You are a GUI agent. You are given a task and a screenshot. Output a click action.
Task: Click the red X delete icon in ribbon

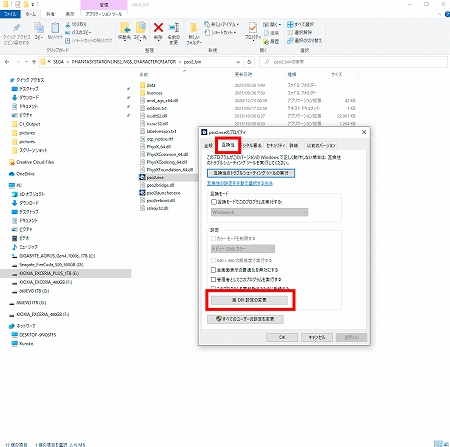pyautogui.click(x=158, y=28)
